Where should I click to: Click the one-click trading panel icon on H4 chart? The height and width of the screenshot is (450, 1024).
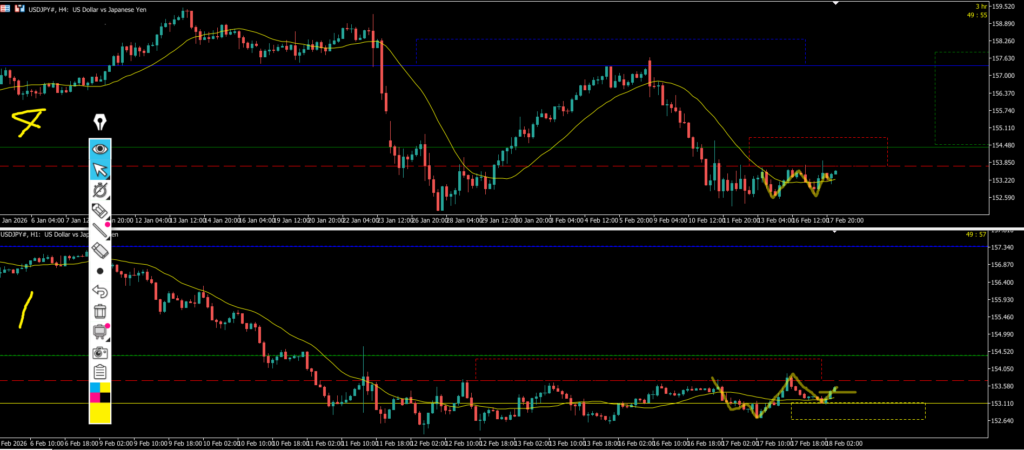click(7, 9)
